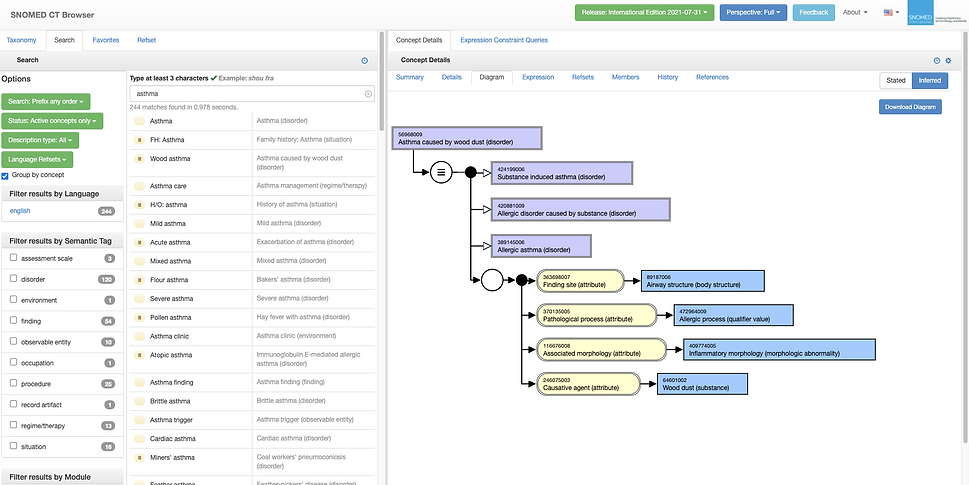Open Description type: All dropdown
Screen dimensions: 969x485
coord(40,140)
